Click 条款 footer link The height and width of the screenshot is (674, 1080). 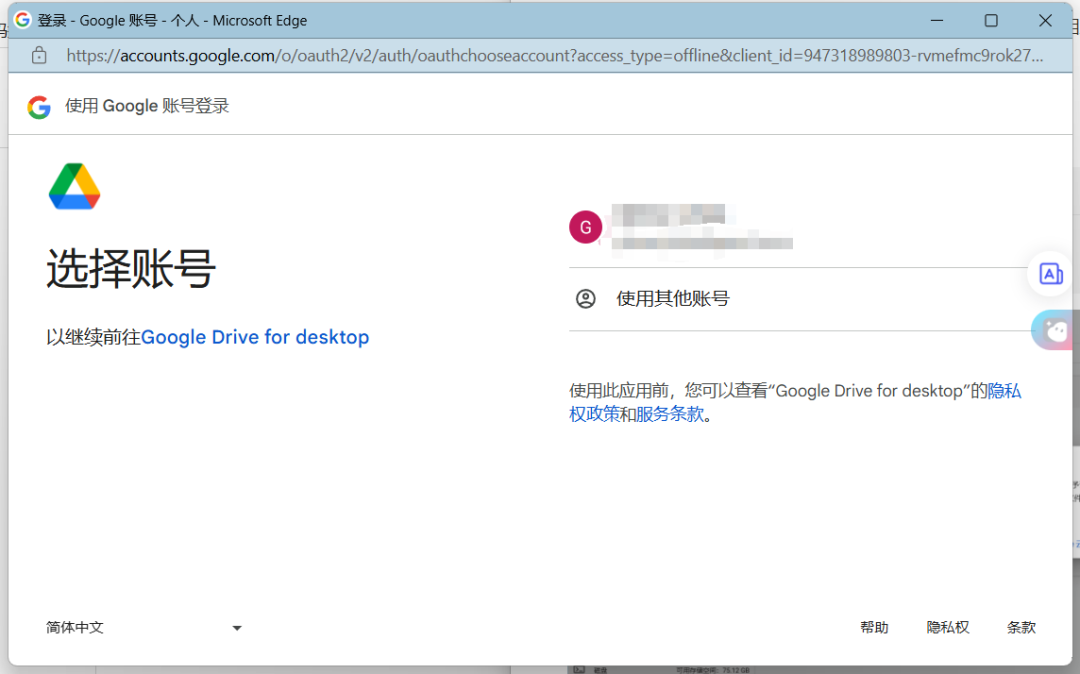tap(1021, 627)
